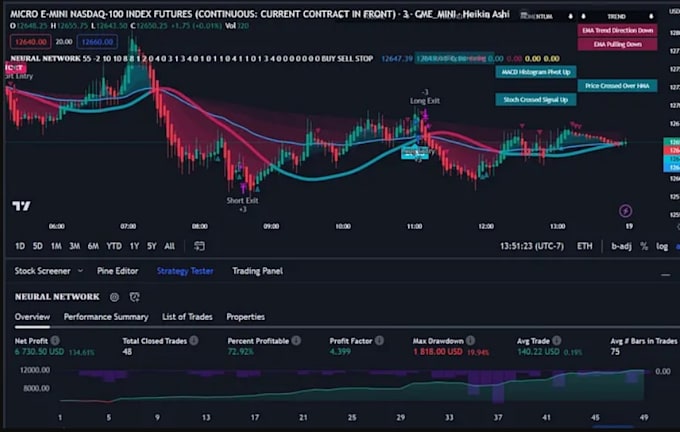Screen dimensions: 680x432
Task: Click the red sell price 12640.00 button
Action: pyautogui.click(x=30, y=42)
